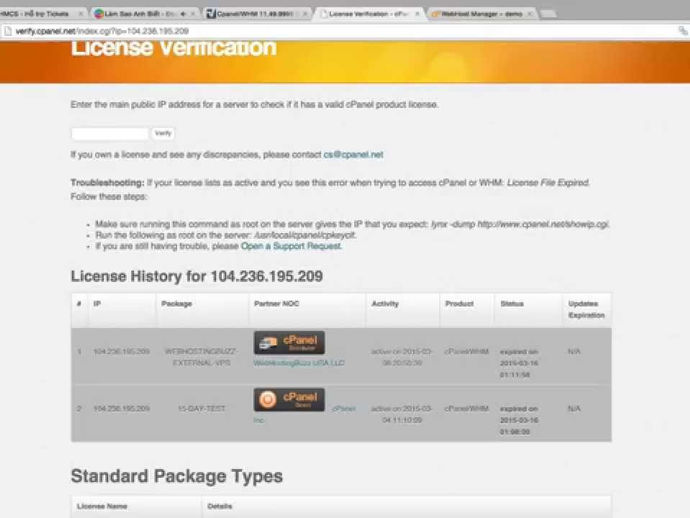Click the /usr/local/cpanel/cpkeyclt command text
The image size is (690, 518).
(305, 235)
